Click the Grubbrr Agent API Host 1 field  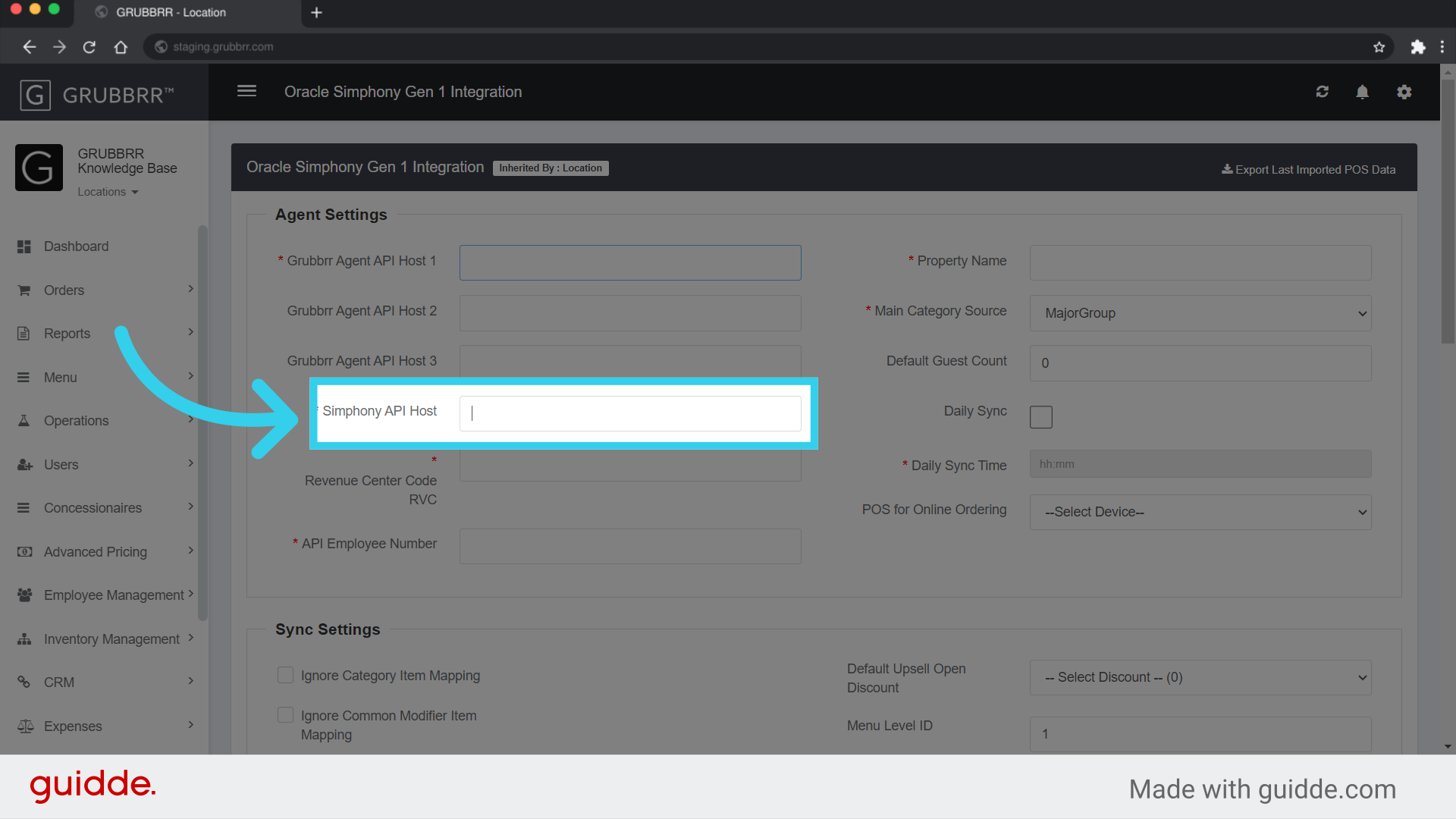click(x=630, y=262)
